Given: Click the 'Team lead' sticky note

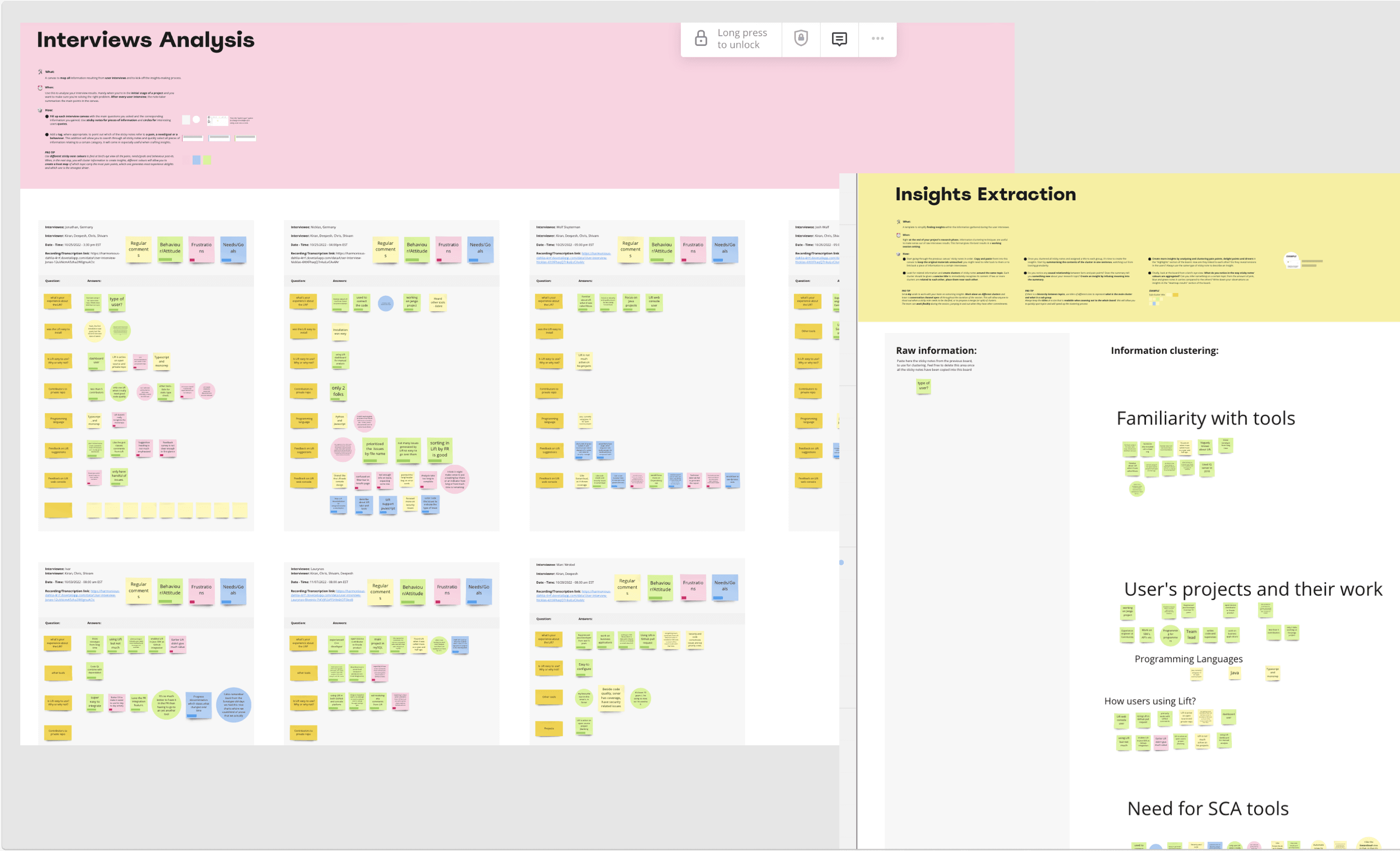Looking at the screenshot, I should 1191,635.
